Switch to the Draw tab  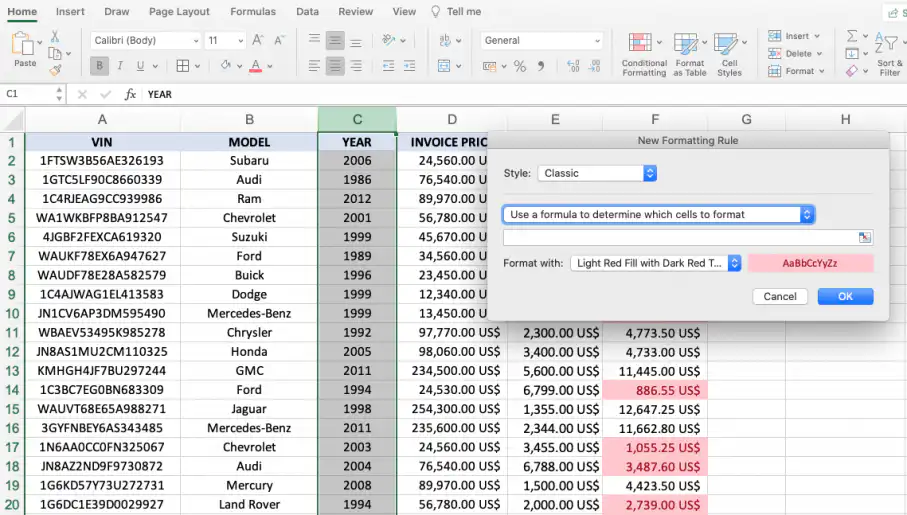tap(117, 12)
